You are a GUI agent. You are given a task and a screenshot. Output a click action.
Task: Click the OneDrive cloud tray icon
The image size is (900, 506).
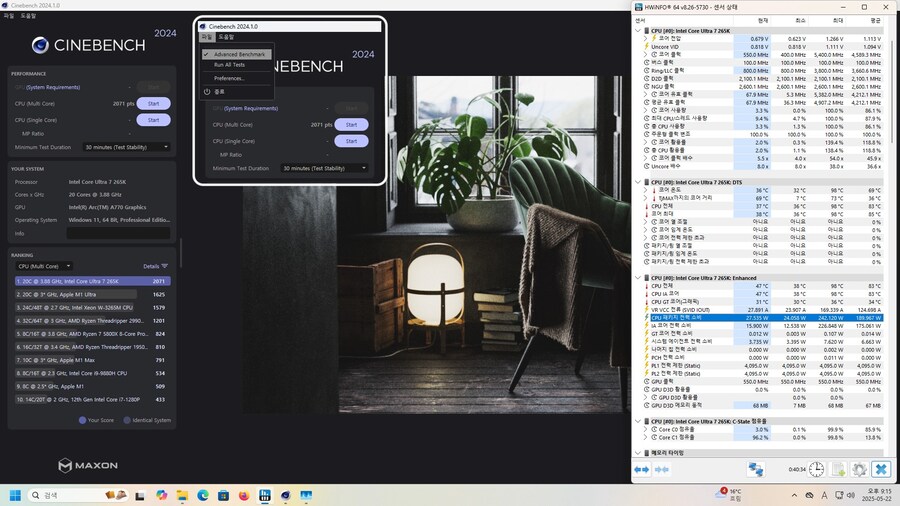[809, 495]
